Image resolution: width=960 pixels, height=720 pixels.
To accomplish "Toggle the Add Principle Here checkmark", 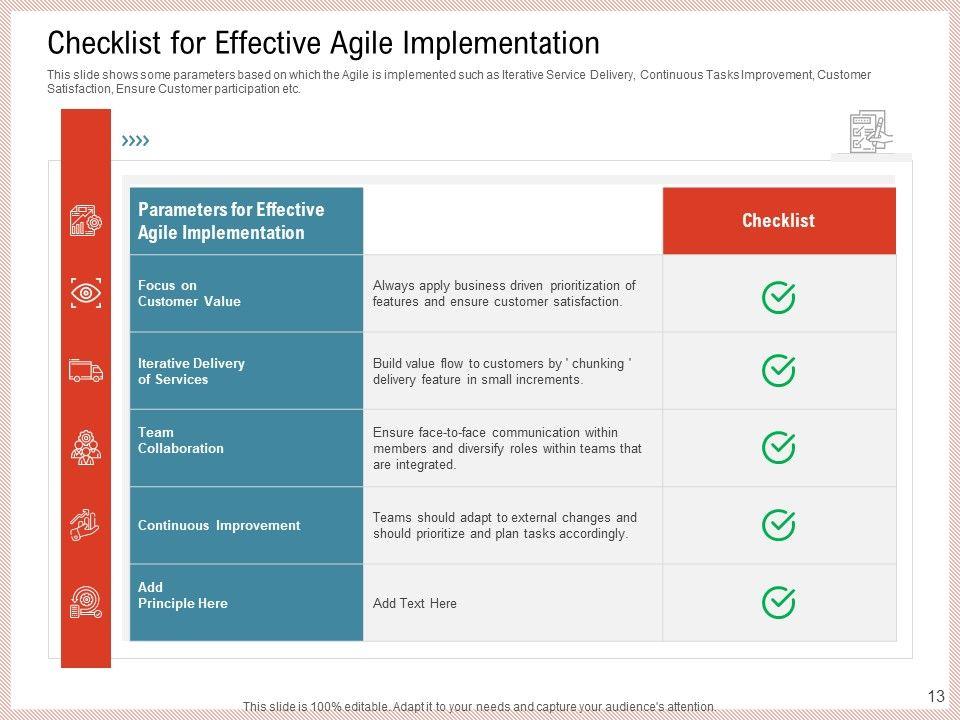I will coord(778,602).
